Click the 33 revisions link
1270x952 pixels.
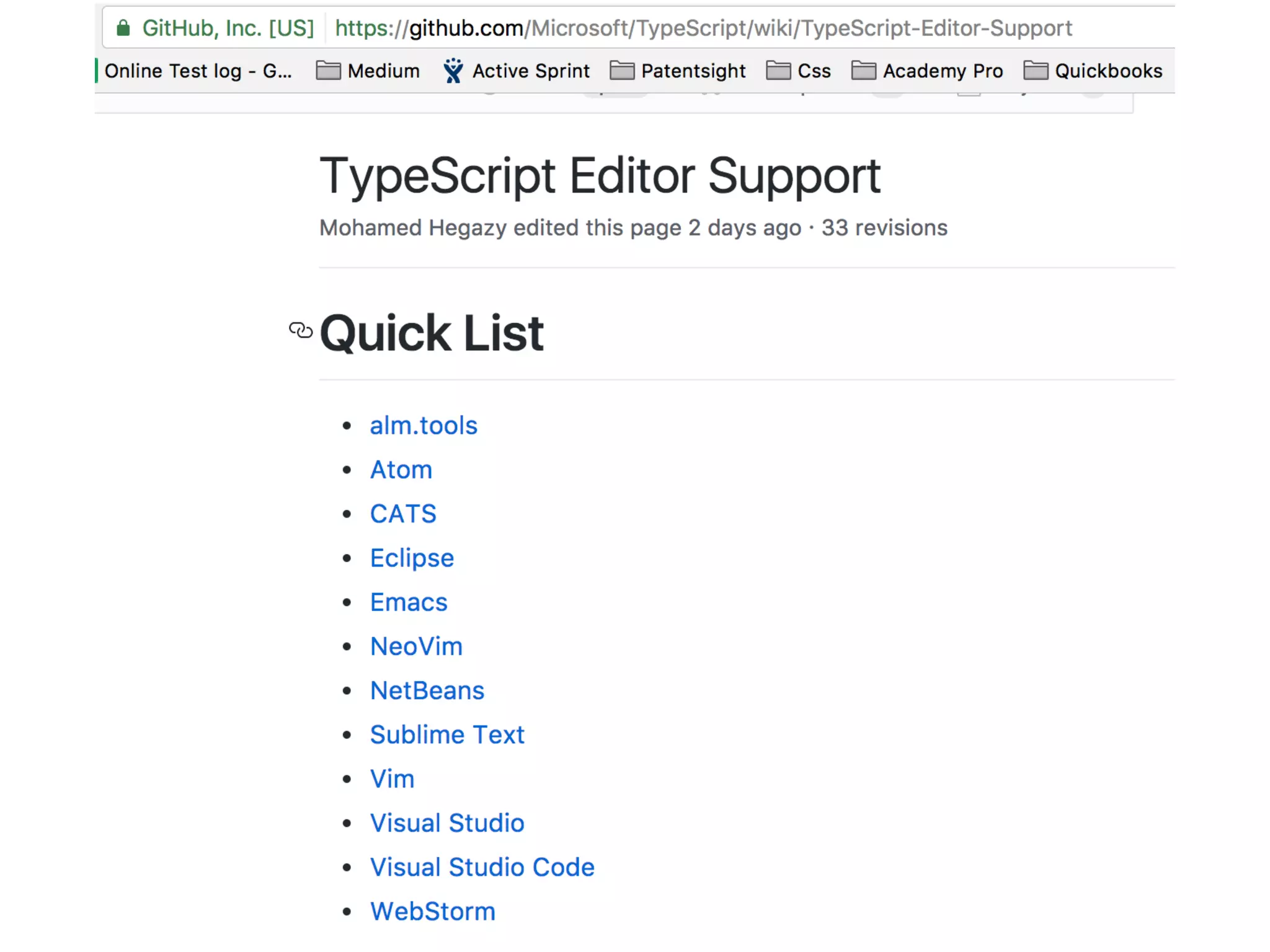(884, 227)
